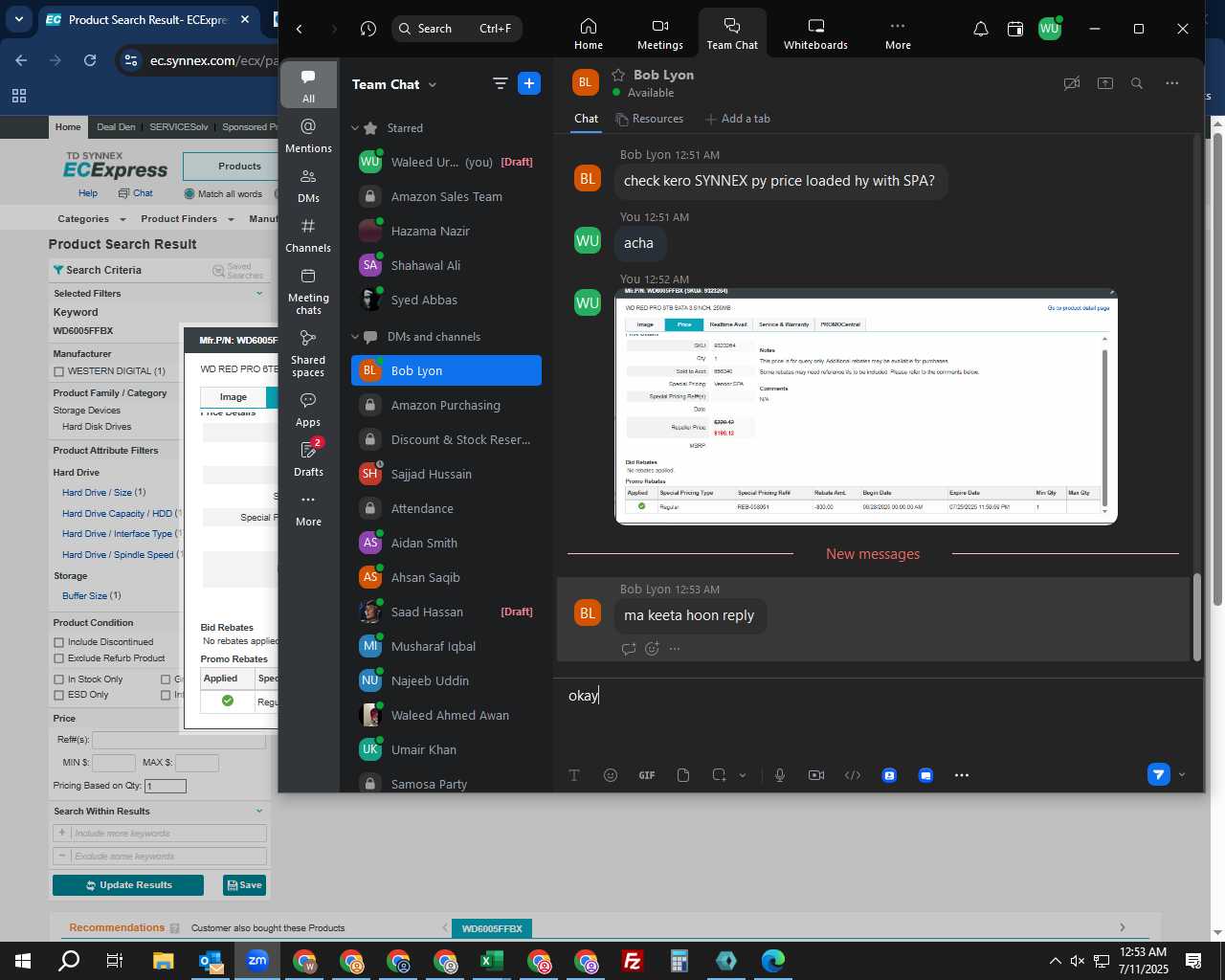Screen dimensions: 1225x980
Task: Insert code snippet in message
Action: (x=853, y=775)
